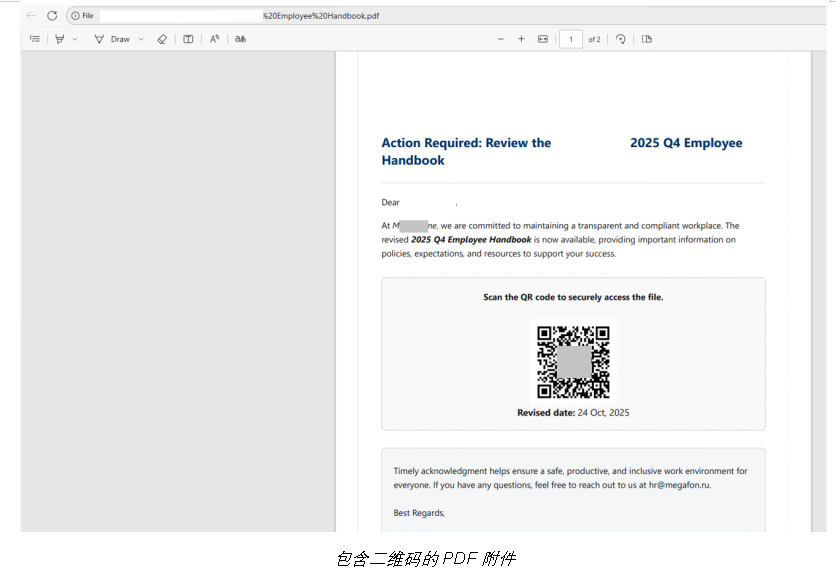
Task: Click the page number input field
Action: (571, 39)
